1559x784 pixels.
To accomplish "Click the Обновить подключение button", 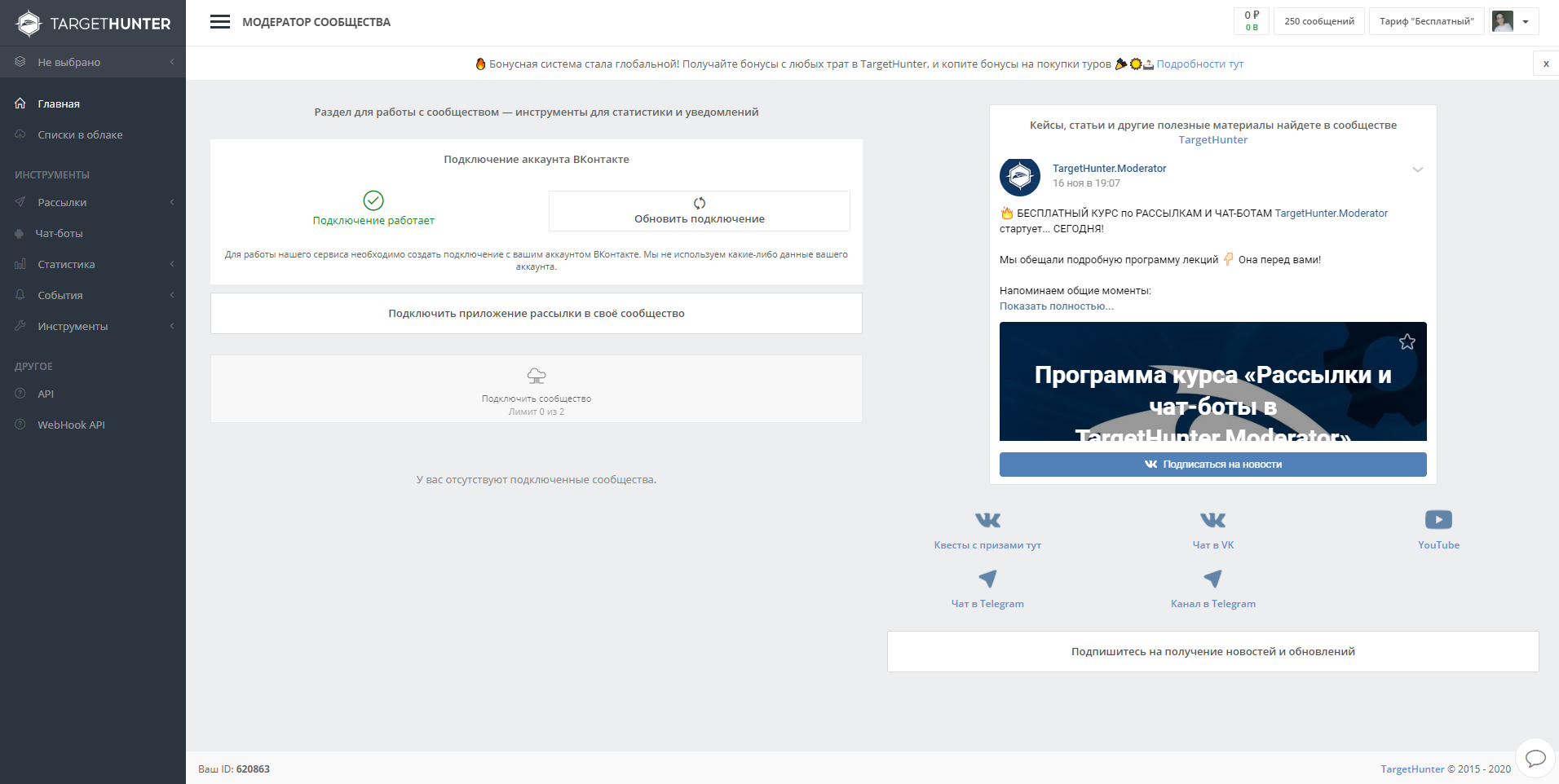I will 700,211.
